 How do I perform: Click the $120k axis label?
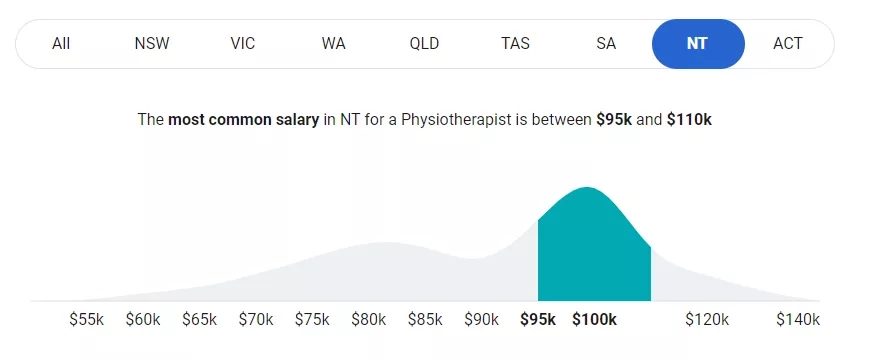click(x=707, y=320)
